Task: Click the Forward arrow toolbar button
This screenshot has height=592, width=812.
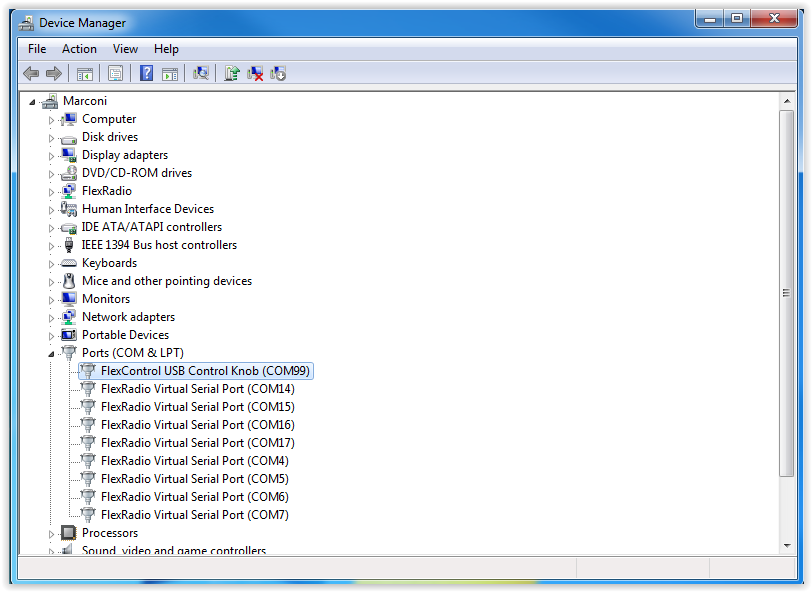Action: (x=54, y=74)
